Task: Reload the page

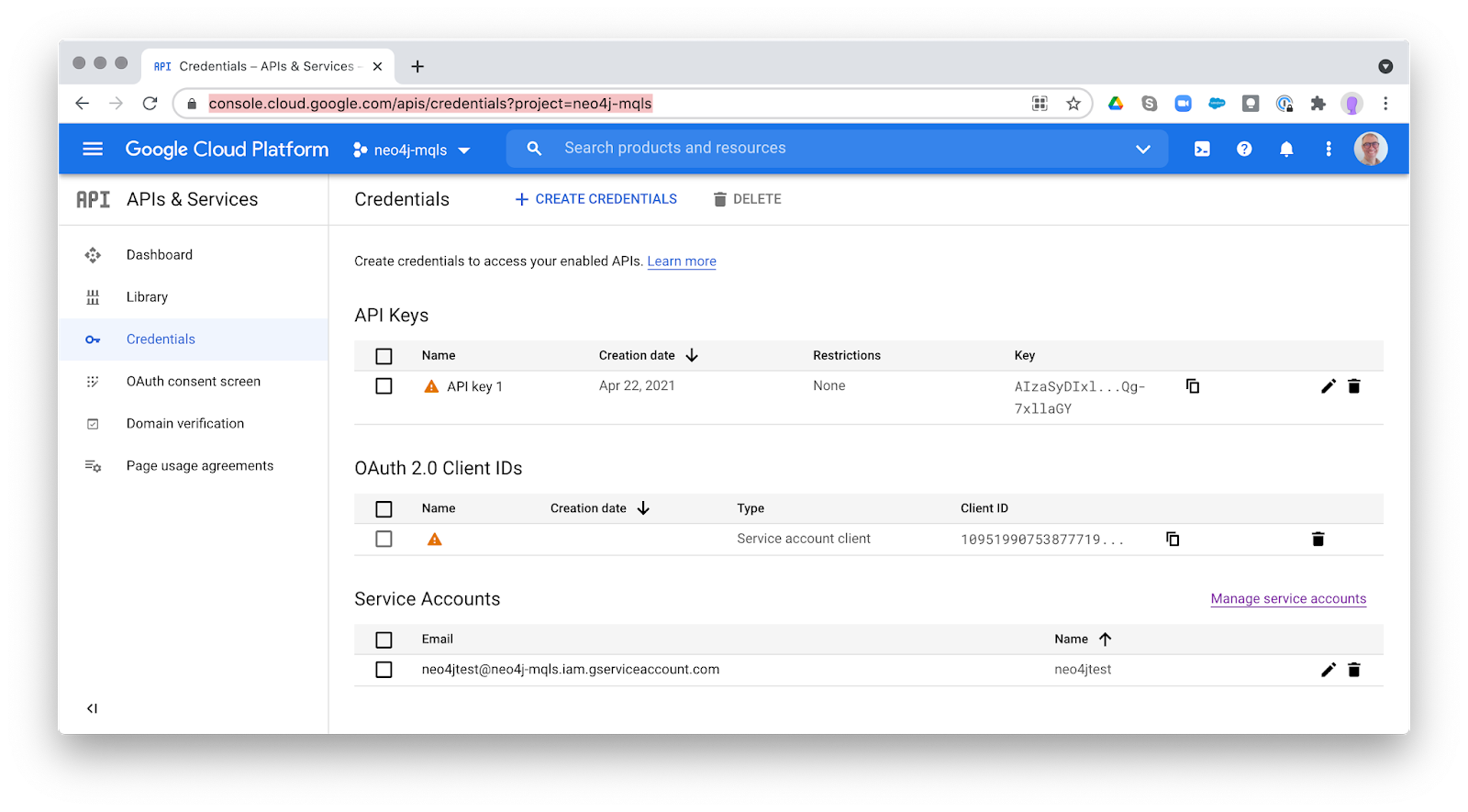Action: [x=150, y=104]
